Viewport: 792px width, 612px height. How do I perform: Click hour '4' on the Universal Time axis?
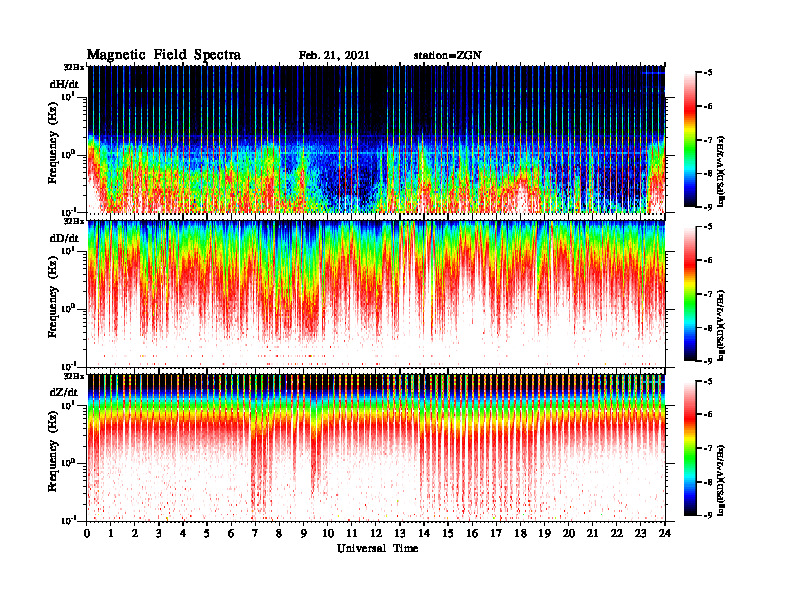[183, 534]
